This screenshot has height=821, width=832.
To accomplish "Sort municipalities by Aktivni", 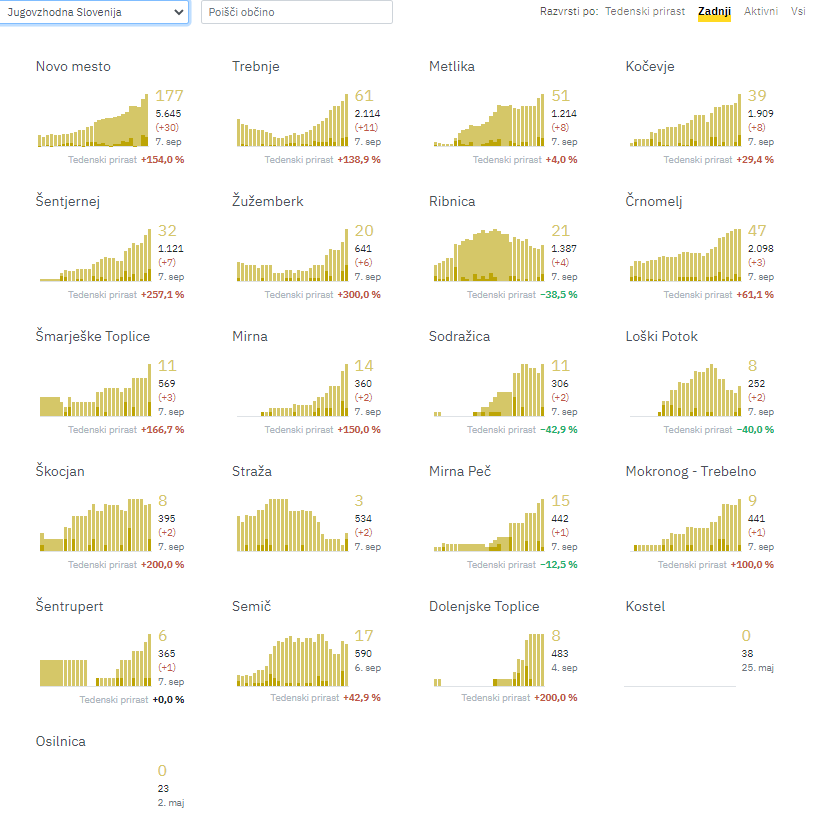I will pyautogui.click(x=760, y=11).
